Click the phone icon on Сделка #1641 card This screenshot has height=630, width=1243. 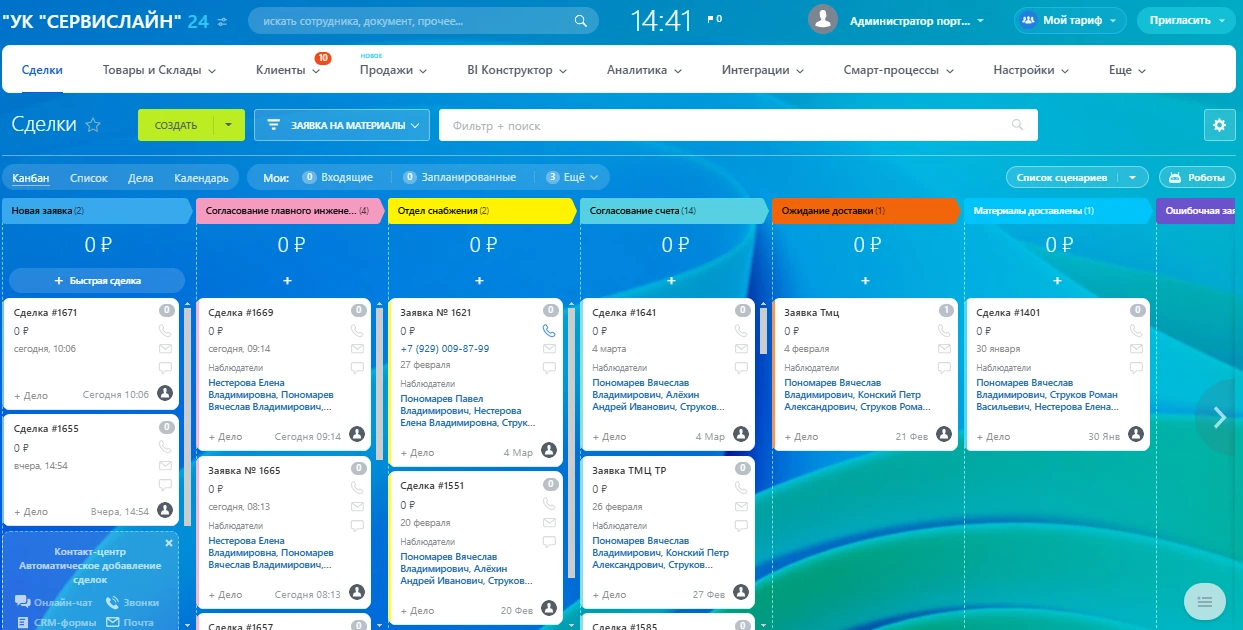[741, 330]
